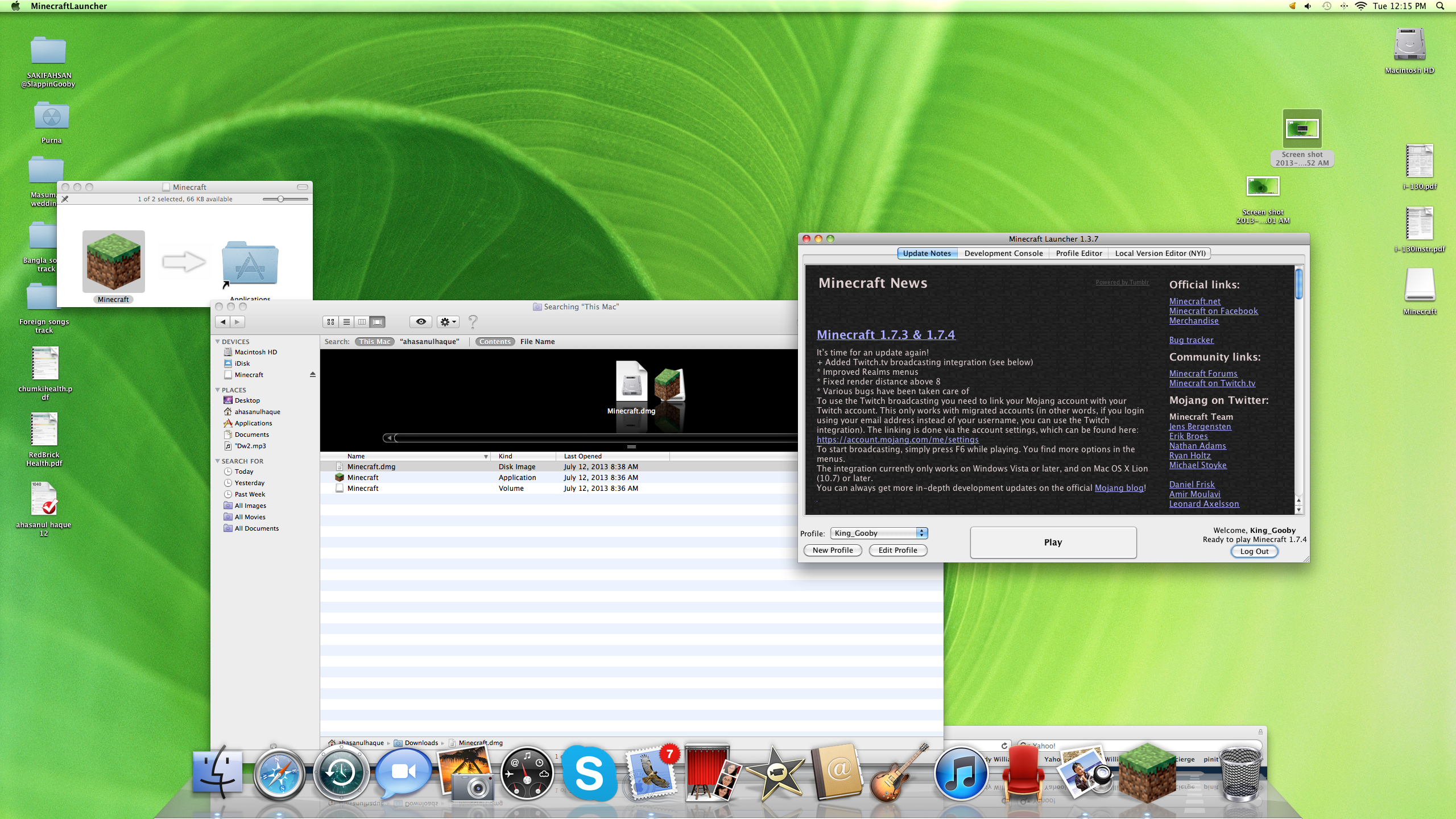Open the Minecraft Forums link
This screenshot has width=1456, height=819.
(x=1203, y=374)
